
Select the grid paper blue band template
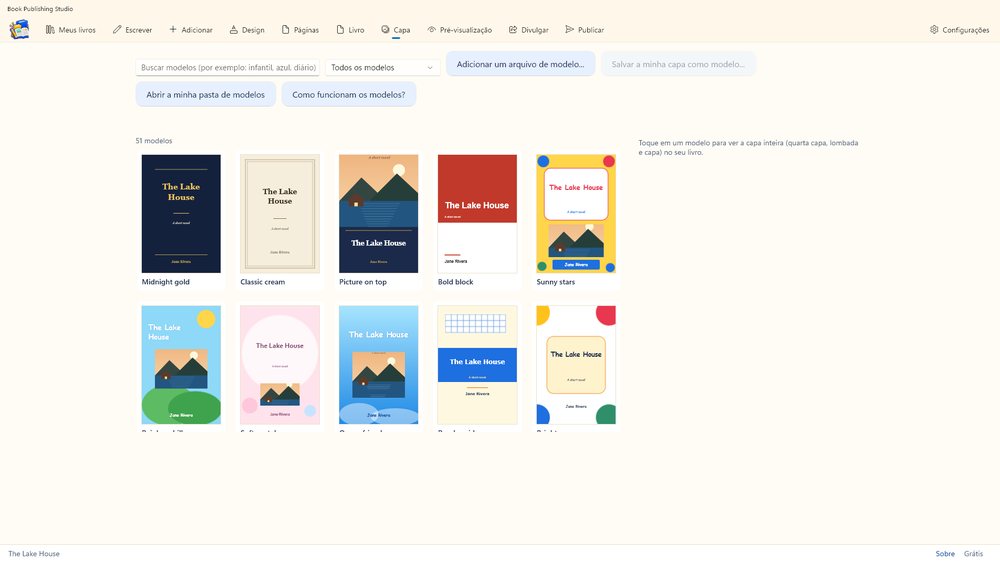(477, 365)
